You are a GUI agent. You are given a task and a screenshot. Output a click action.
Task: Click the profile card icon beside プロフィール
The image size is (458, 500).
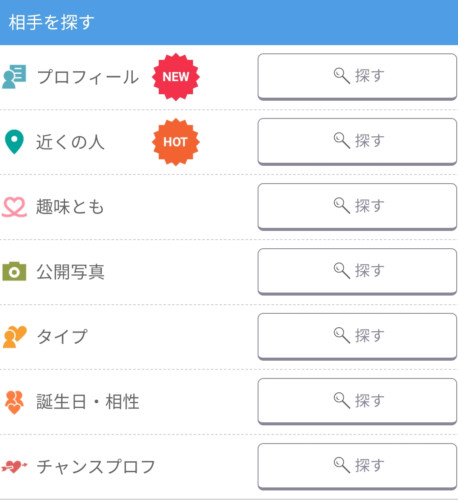point(14,77)
